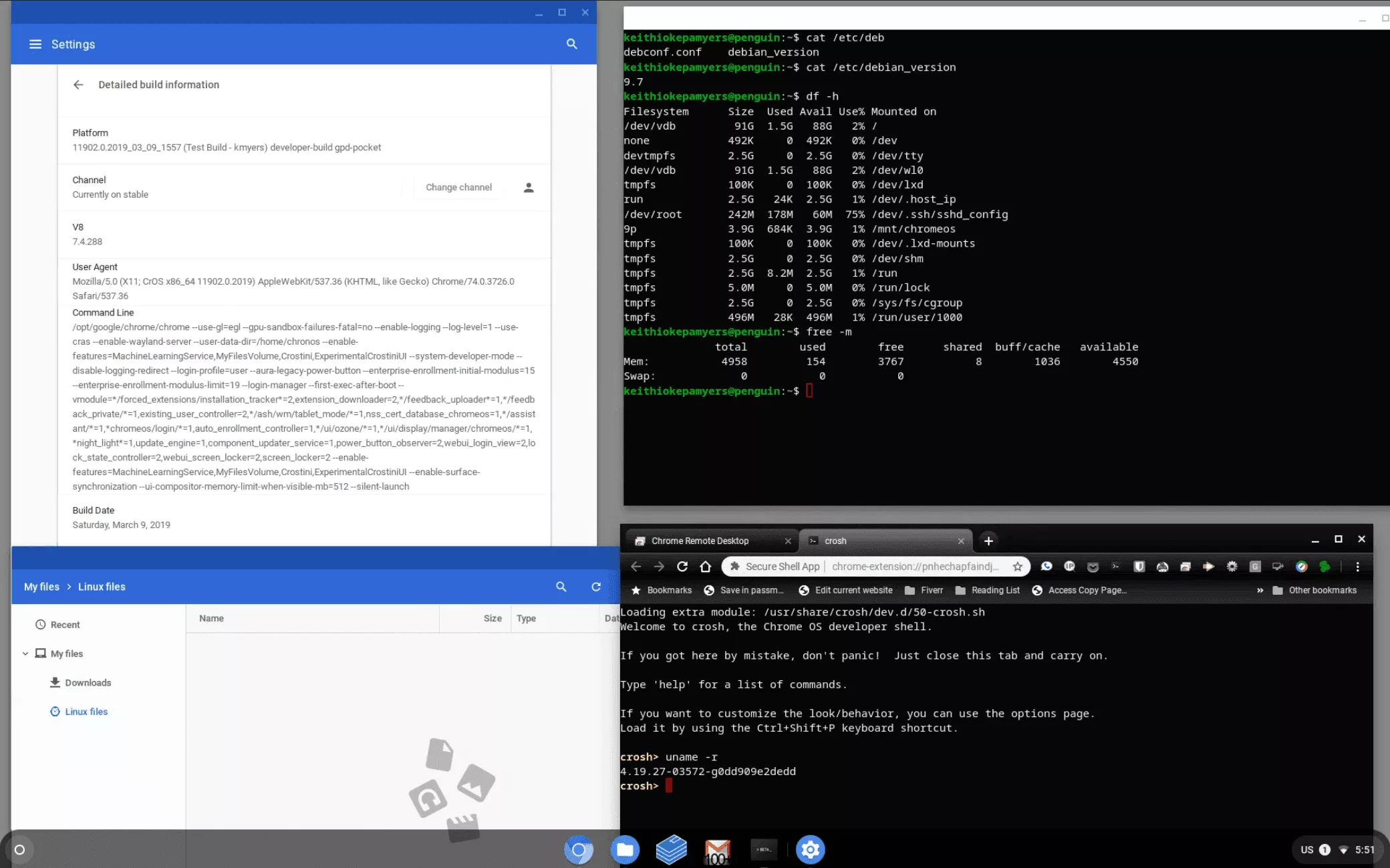Open the blue stacked books shelf app

[671, 850]
